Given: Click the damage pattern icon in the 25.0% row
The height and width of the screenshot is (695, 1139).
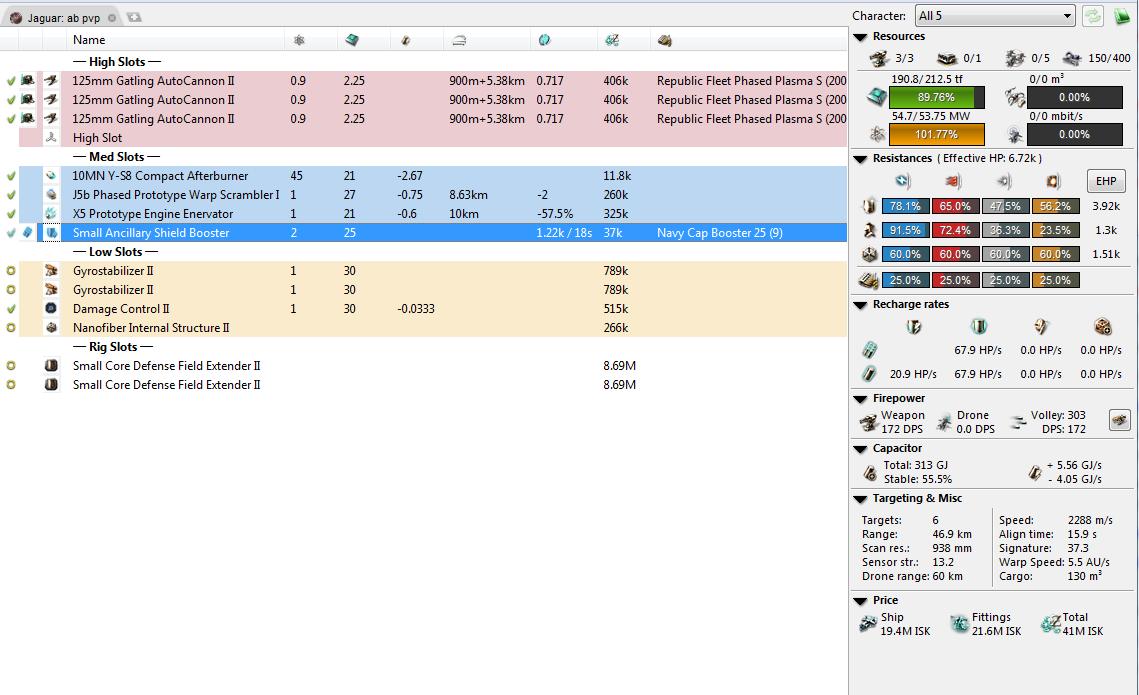Looking at the screenshot, I should point(869,280).
